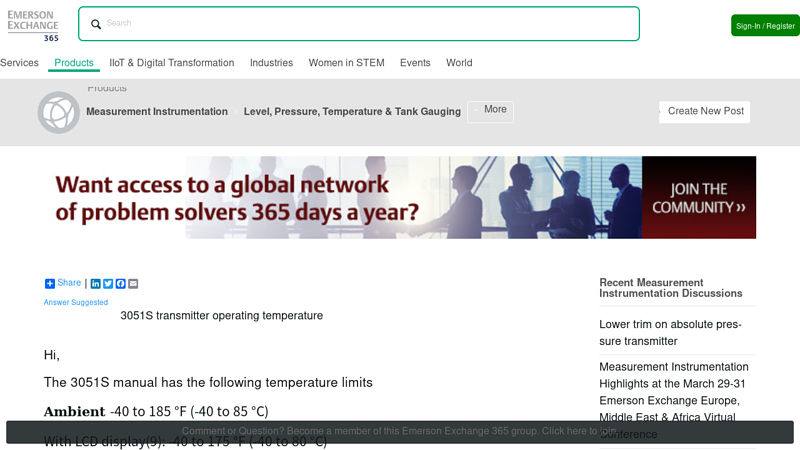Open the Industries menu item
Image resolution: width=800 pixels, height=450 pixels.
[271, 63]
